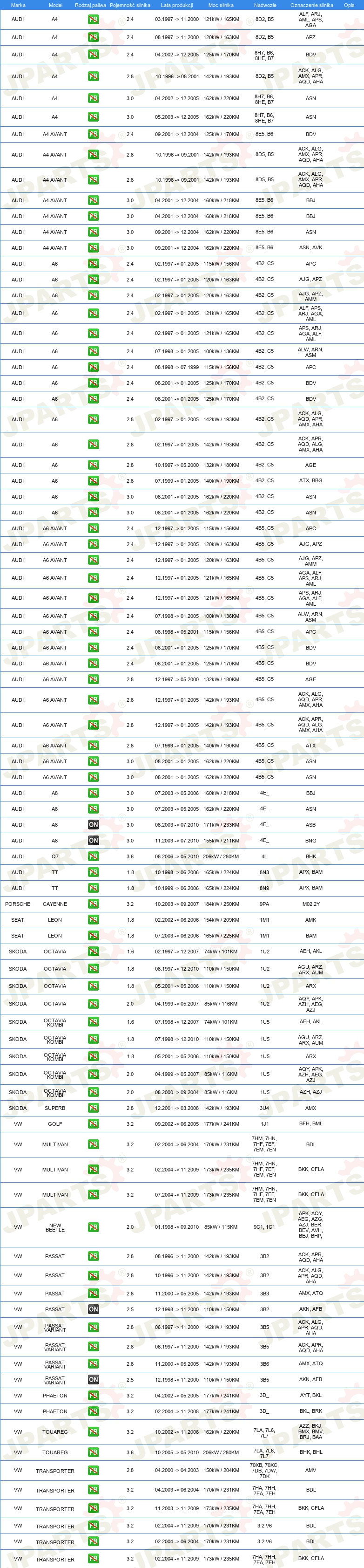The height and width of the screenshot is (1568, 364).
Task: Select the 184kW / 250KM power cell
Action: click(221, 904)
